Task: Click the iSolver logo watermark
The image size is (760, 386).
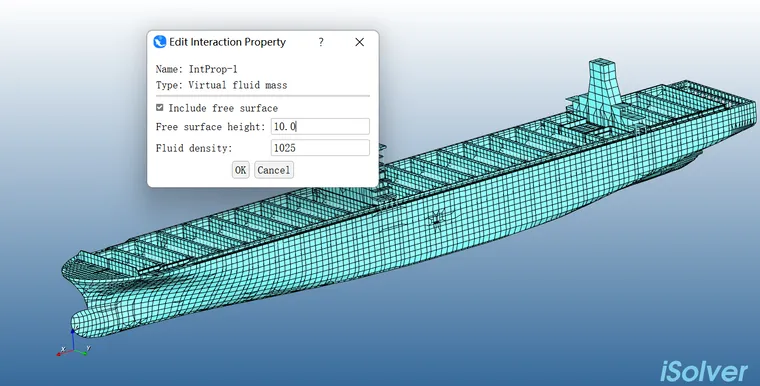Action: click(x=704, y=371)
